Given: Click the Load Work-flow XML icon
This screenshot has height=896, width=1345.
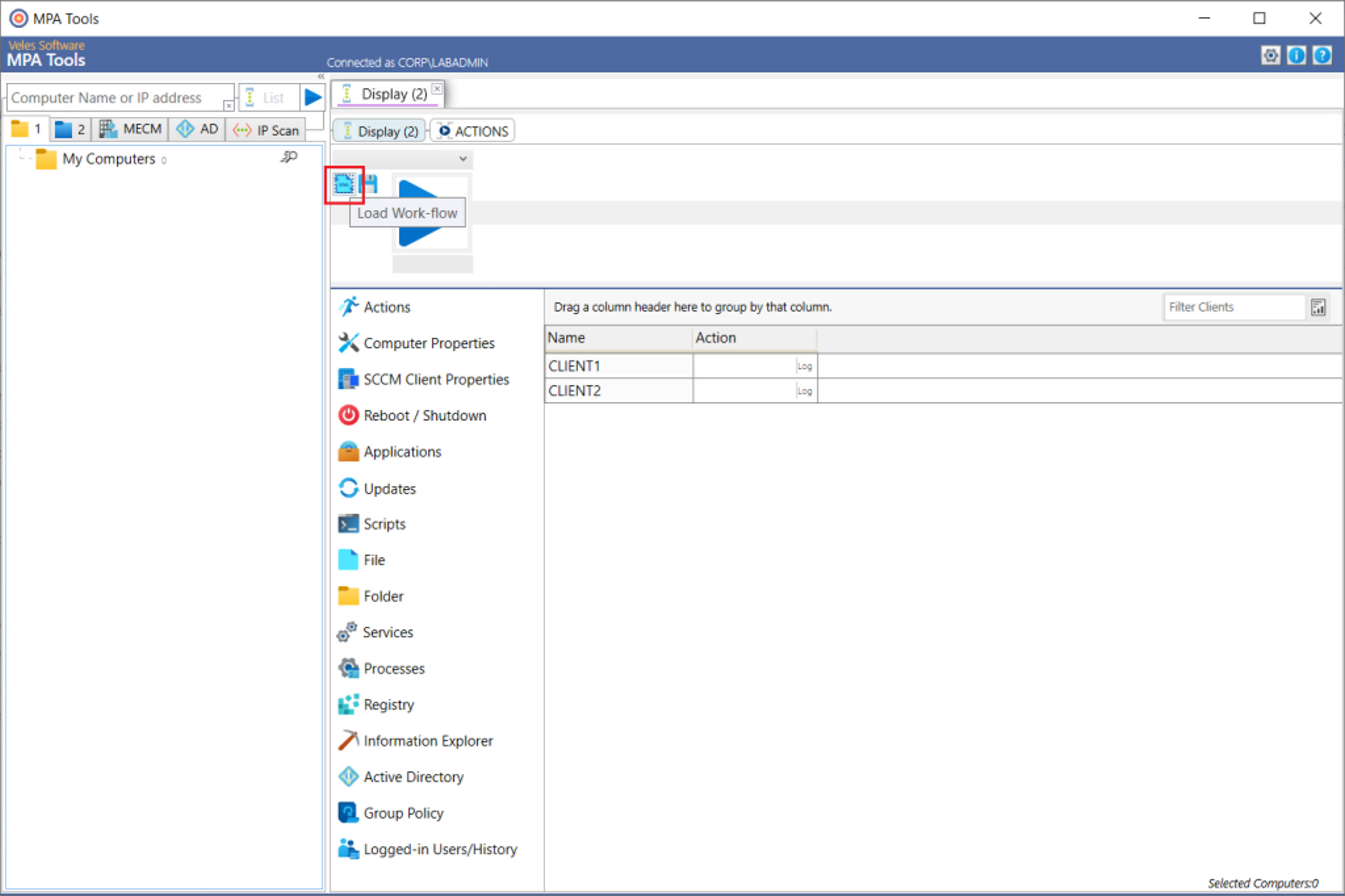Looking at the screenshot, I should [344, 184].
